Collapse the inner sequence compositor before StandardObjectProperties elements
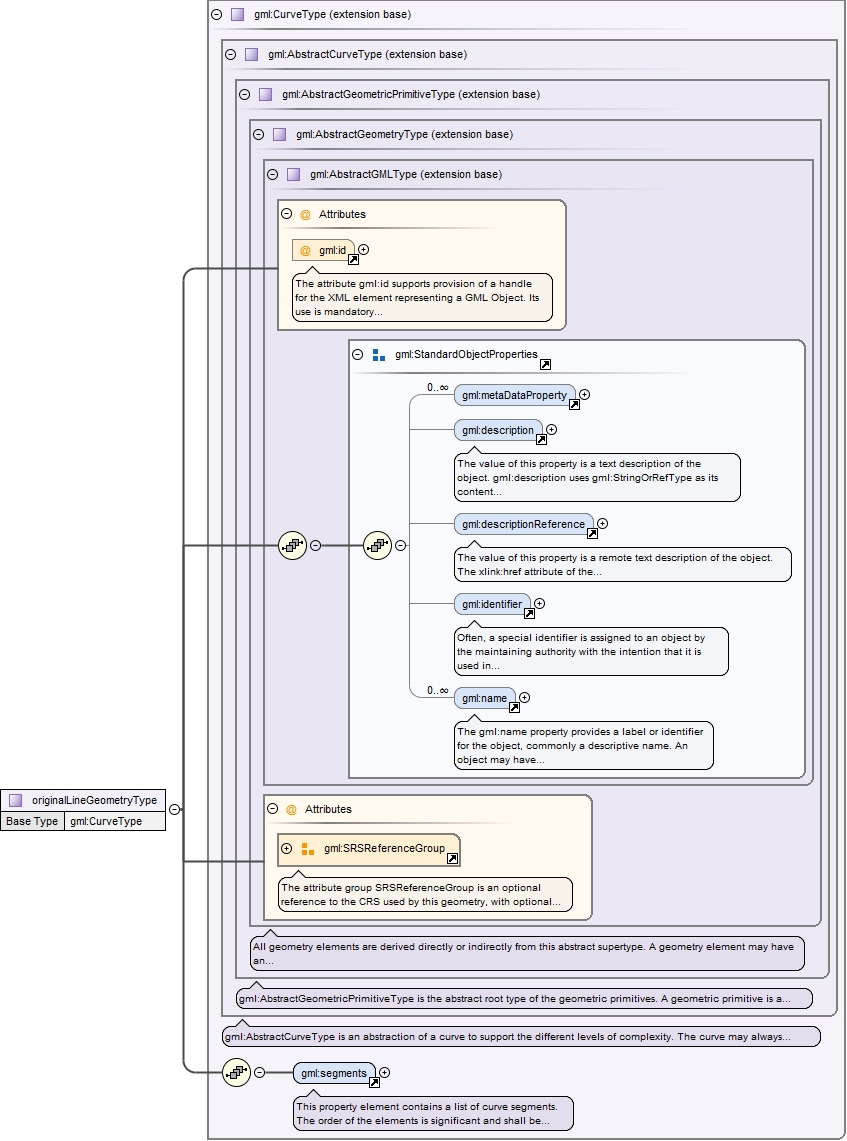Image resolution: width=847 pixels, height=1141 pixels. click(x=400, y=545)
